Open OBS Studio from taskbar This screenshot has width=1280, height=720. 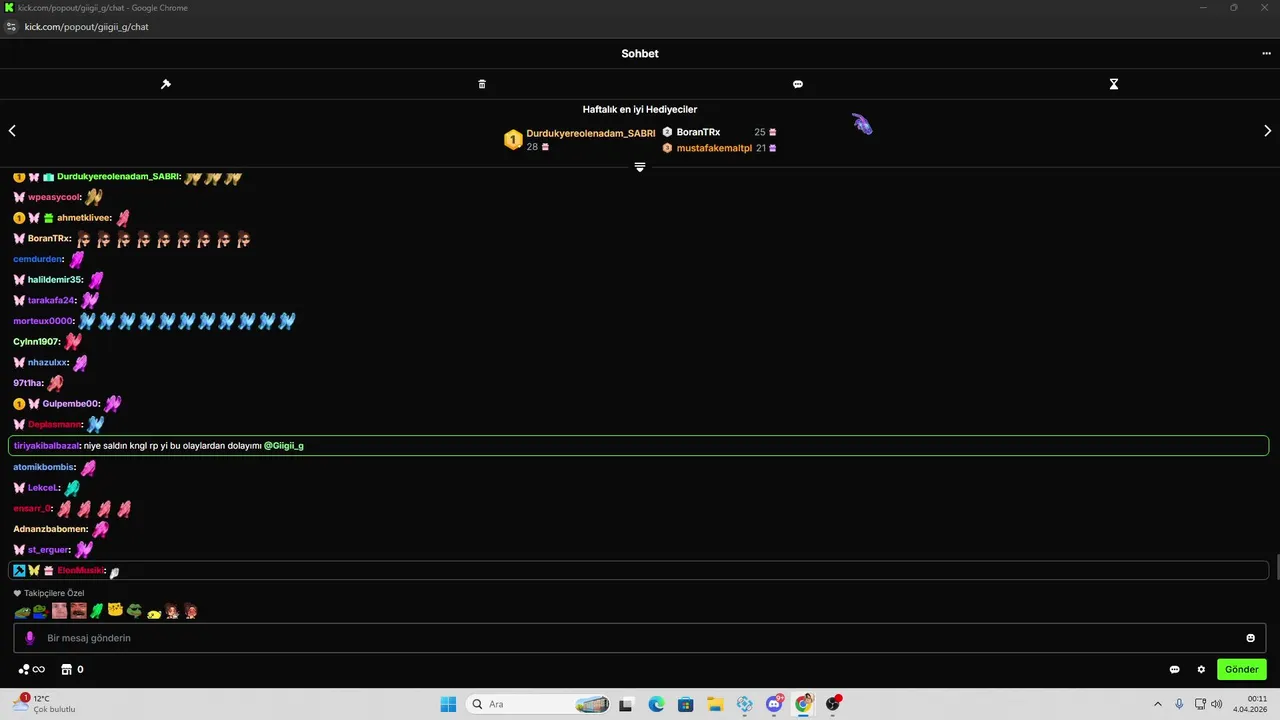(x=832, y=704)
